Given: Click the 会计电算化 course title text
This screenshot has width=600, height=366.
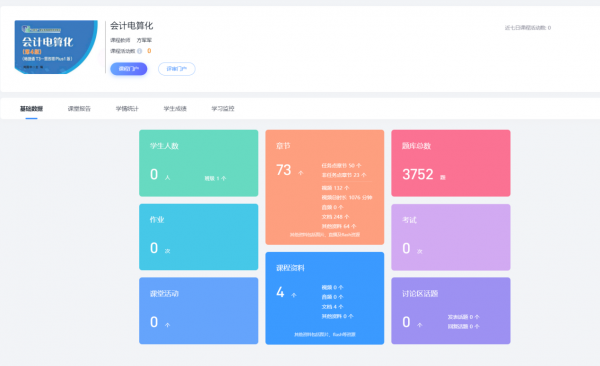Looking at the screenshot, I should pyautogui.click(x=132, y=26).
